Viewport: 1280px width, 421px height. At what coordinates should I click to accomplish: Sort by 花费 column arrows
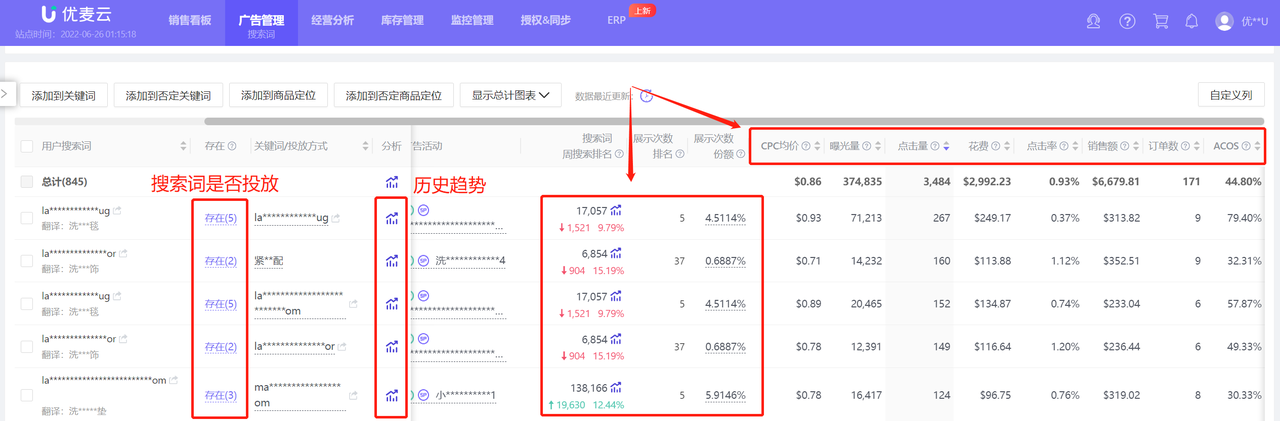[1007, 146]
